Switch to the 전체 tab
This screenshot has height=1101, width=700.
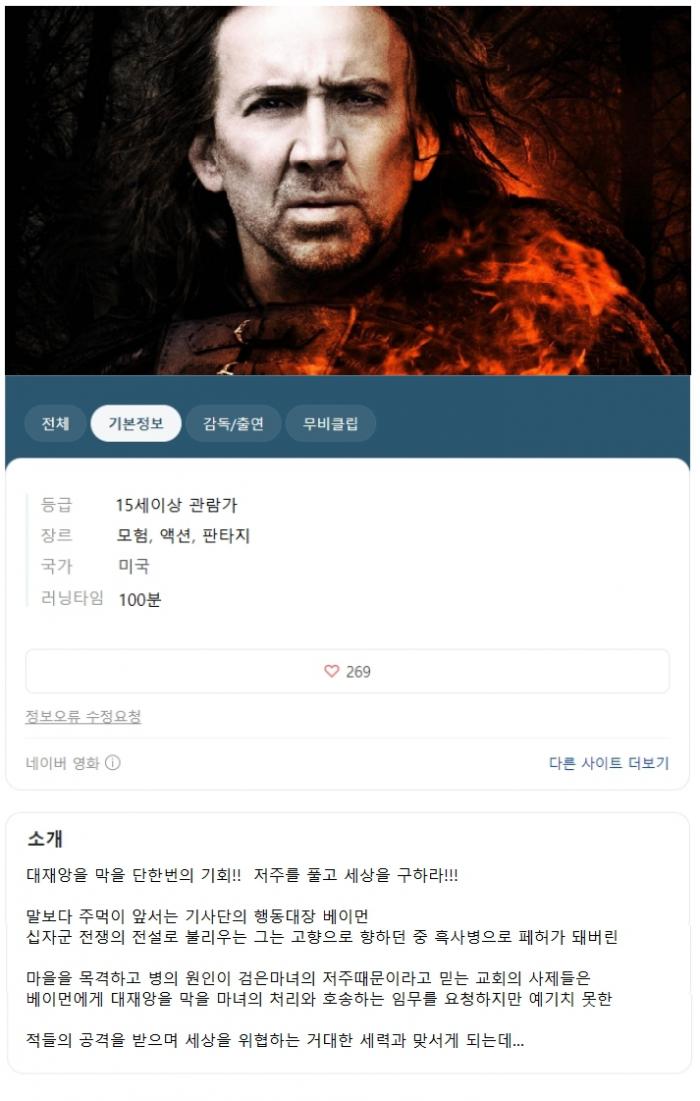(x=55, y=423)
